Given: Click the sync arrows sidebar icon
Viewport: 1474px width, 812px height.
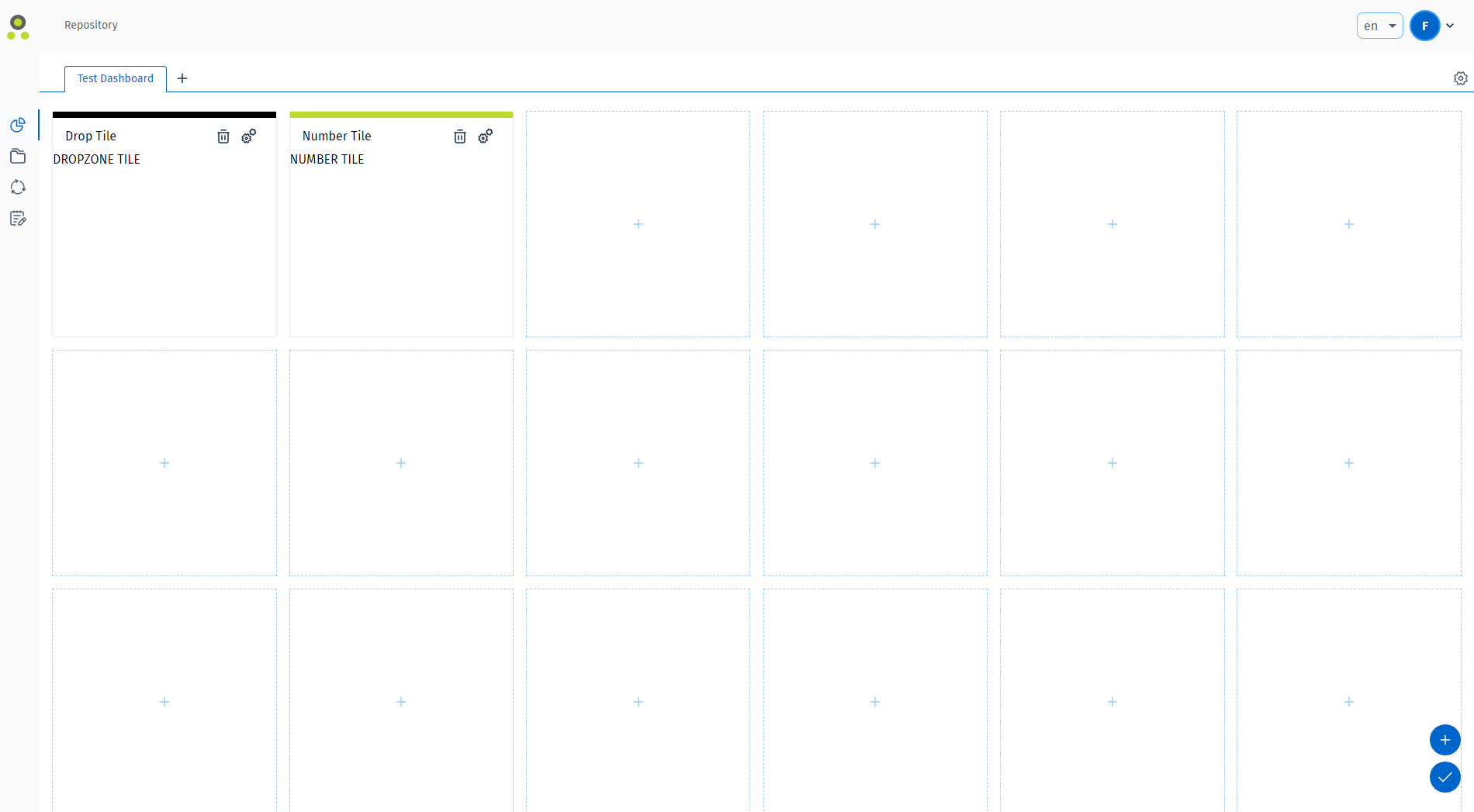Looking at the screenshot, I should 18,187.
